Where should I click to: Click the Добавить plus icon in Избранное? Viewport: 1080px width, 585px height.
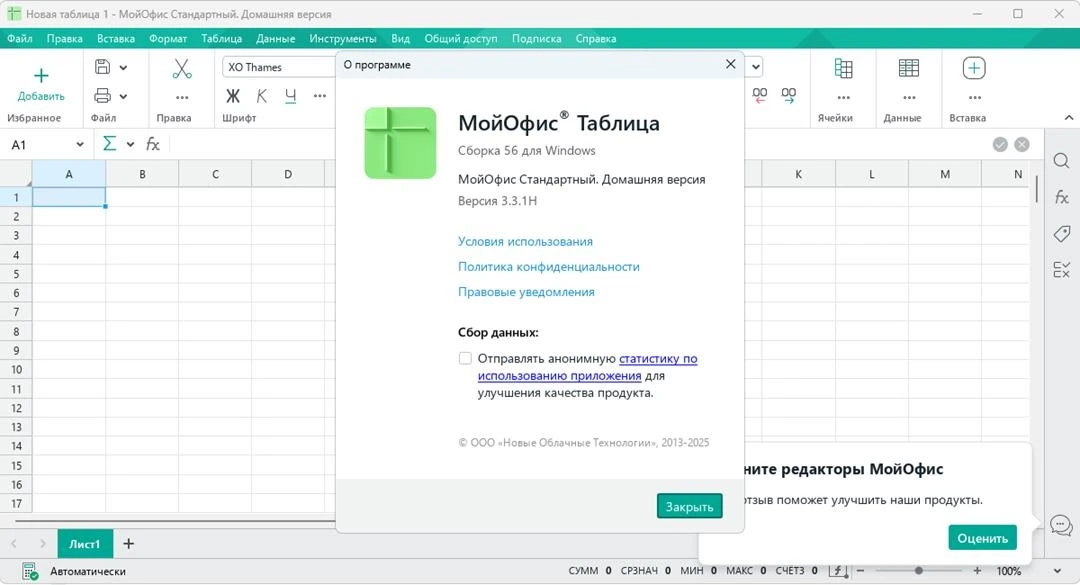[x=41, y=75]
